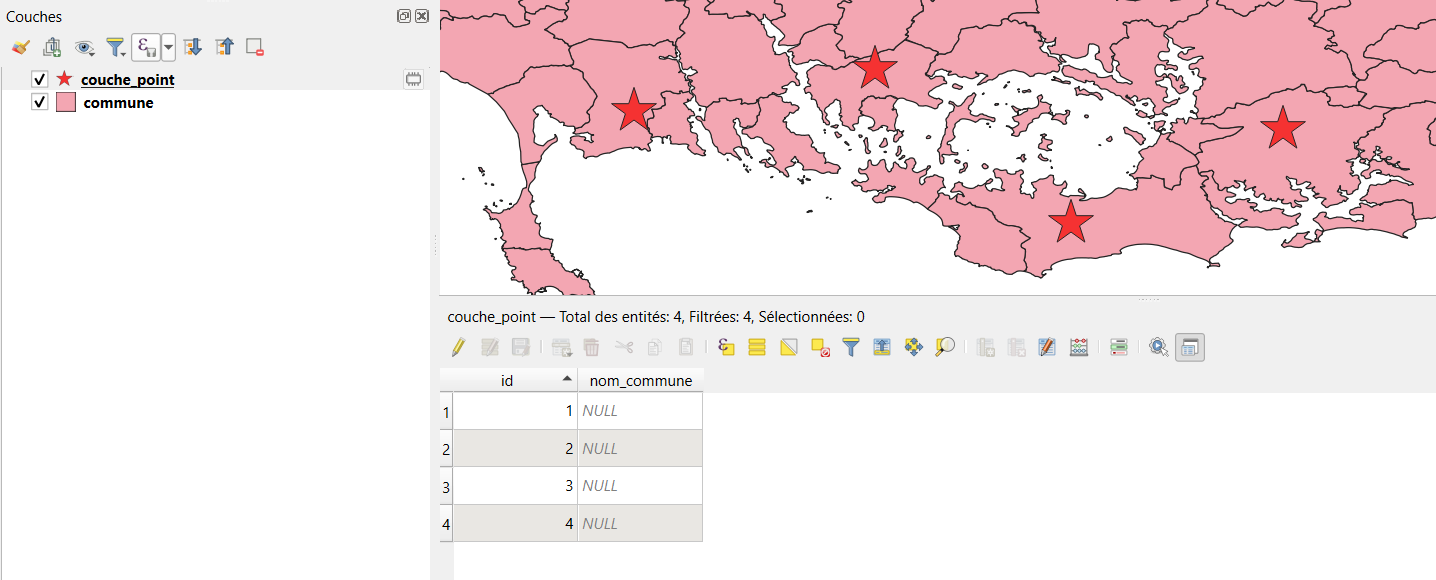
Task: Remove selected layer or group
Action: [255, 47]
